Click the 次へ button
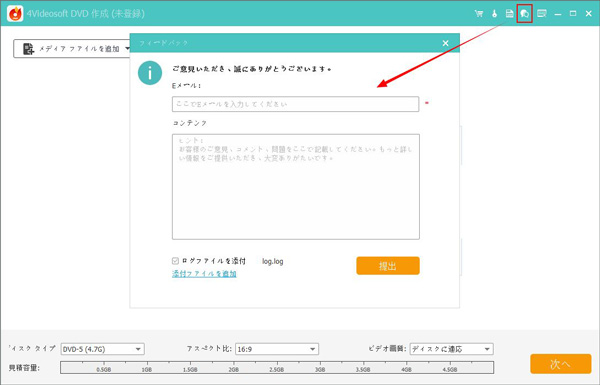The height and width of the screenshot is (385, 600). pyautogui.click(x=561, y=364)
